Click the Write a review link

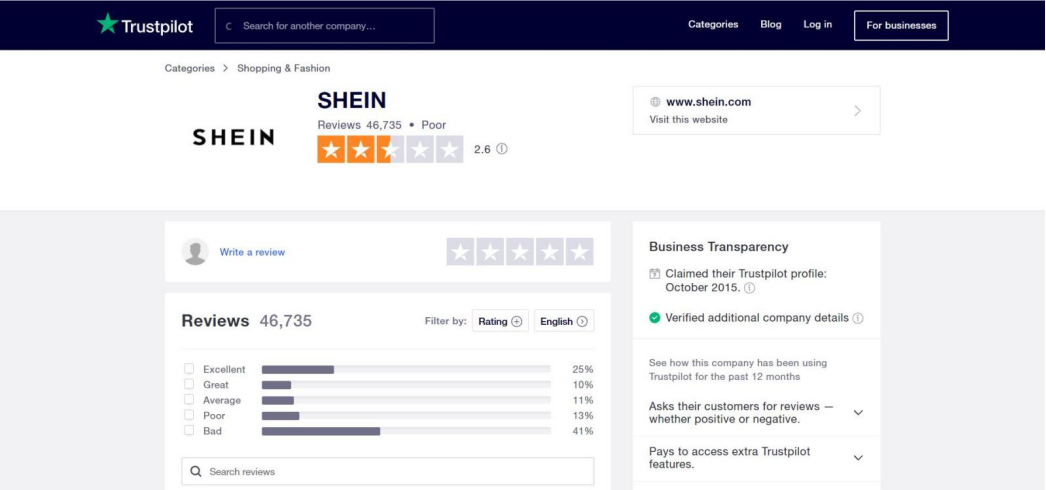252,252
